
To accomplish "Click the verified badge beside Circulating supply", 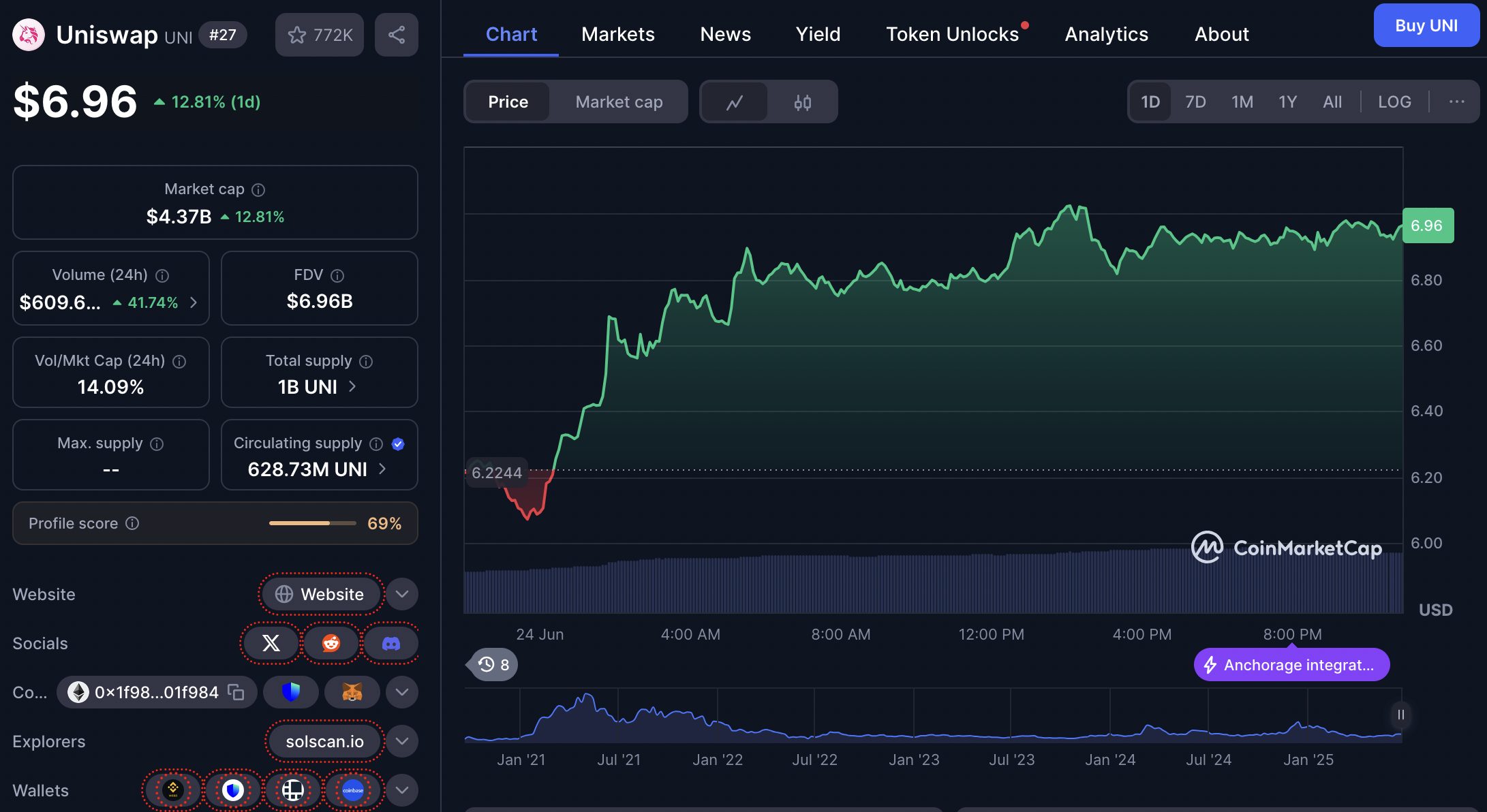I will tap(399, 443).
